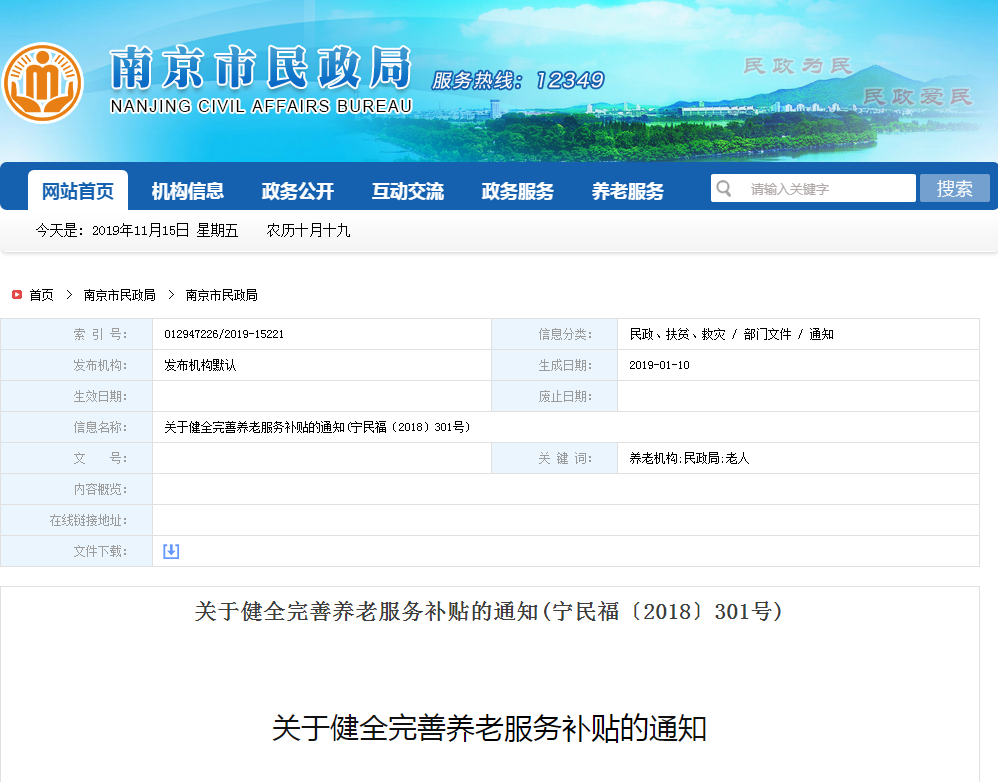Click 民政、扶贫、救灾 / 部门文件 / 通知 classification
The image size is (998, 782).
tap(731, 334)
